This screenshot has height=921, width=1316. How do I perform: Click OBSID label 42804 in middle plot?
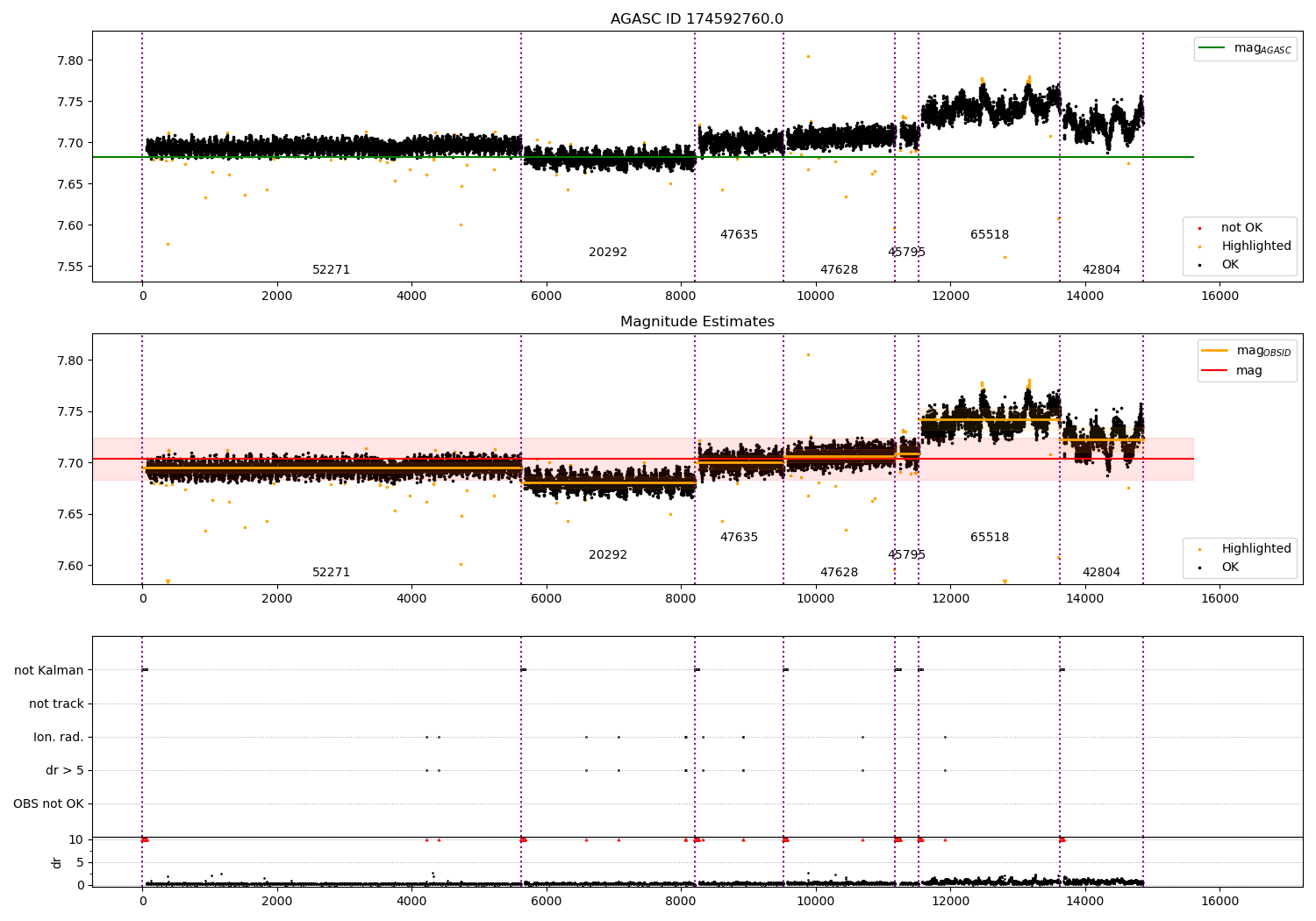[x=1101, y=573]
